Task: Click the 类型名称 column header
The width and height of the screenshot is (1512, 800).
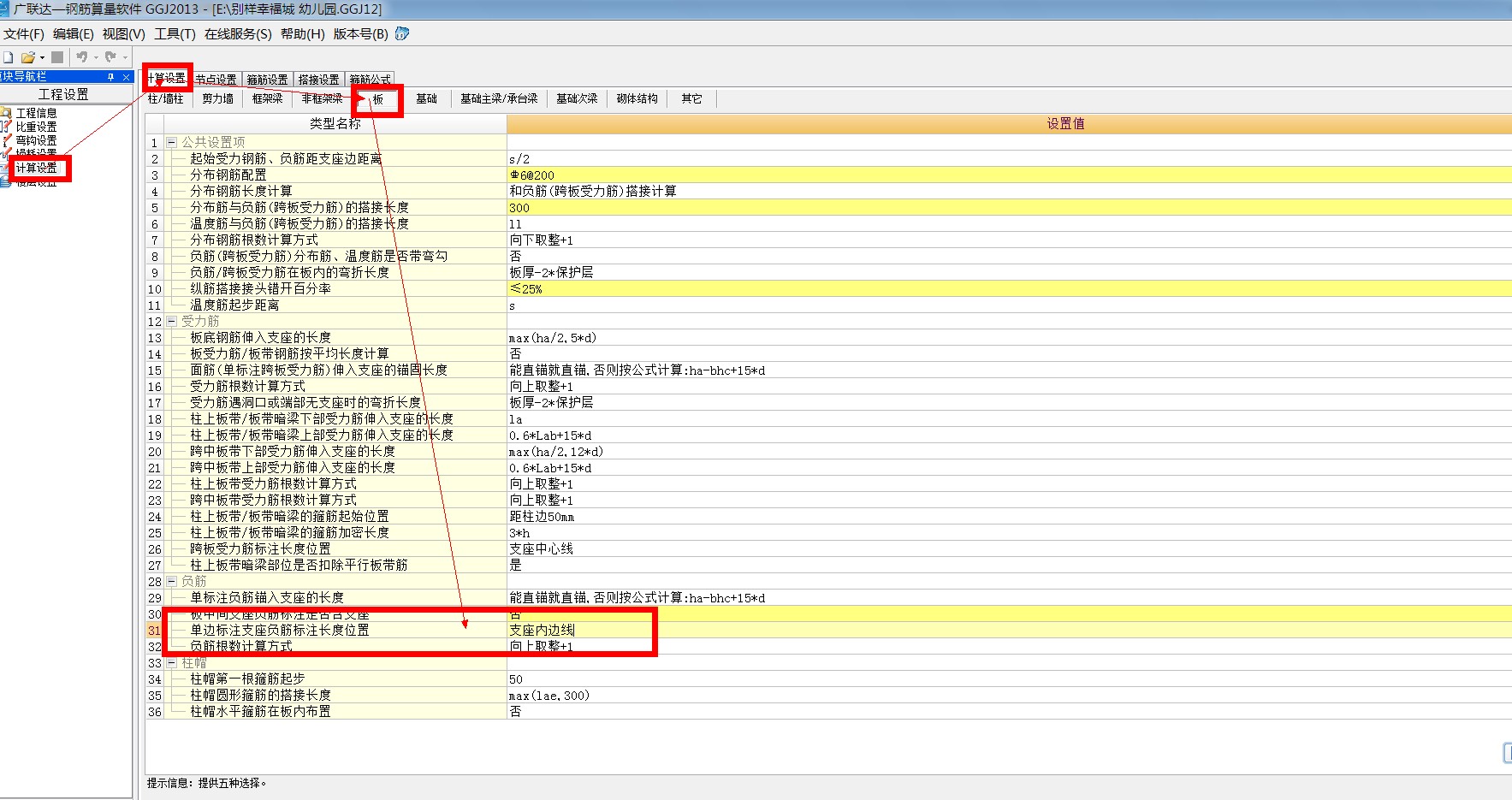Action: (x=335, y=123)
